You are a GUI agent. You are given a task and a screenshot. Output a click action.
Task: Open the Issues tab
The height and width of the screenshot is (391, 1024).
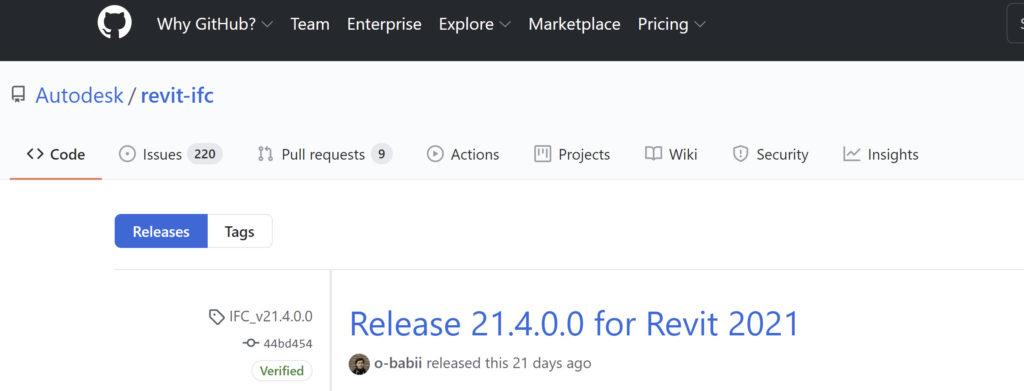170,155
